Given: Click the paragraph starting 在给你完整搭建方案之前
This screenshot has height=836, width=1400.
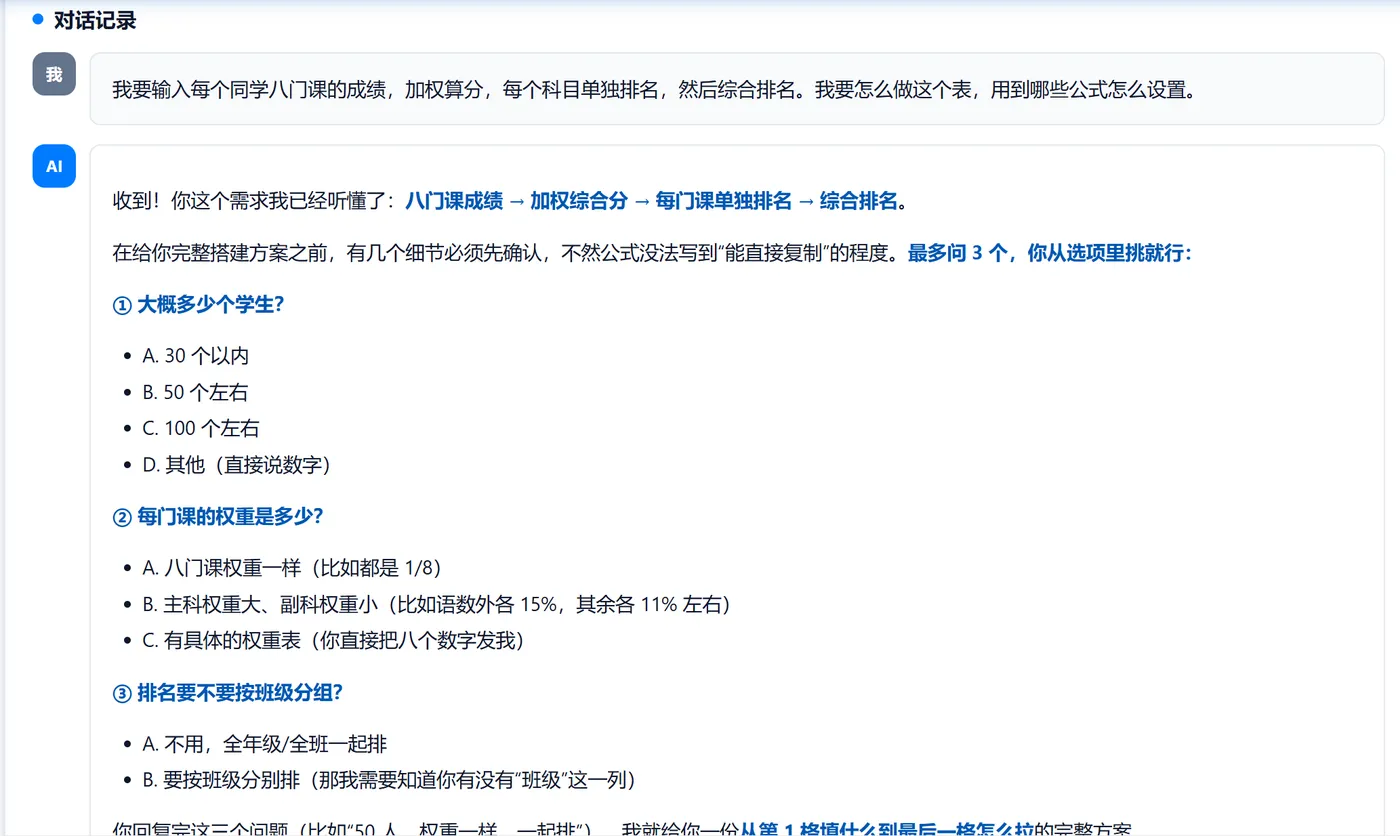Looking at the screenshot, I should pyautogui.click(x=653, y=252).
